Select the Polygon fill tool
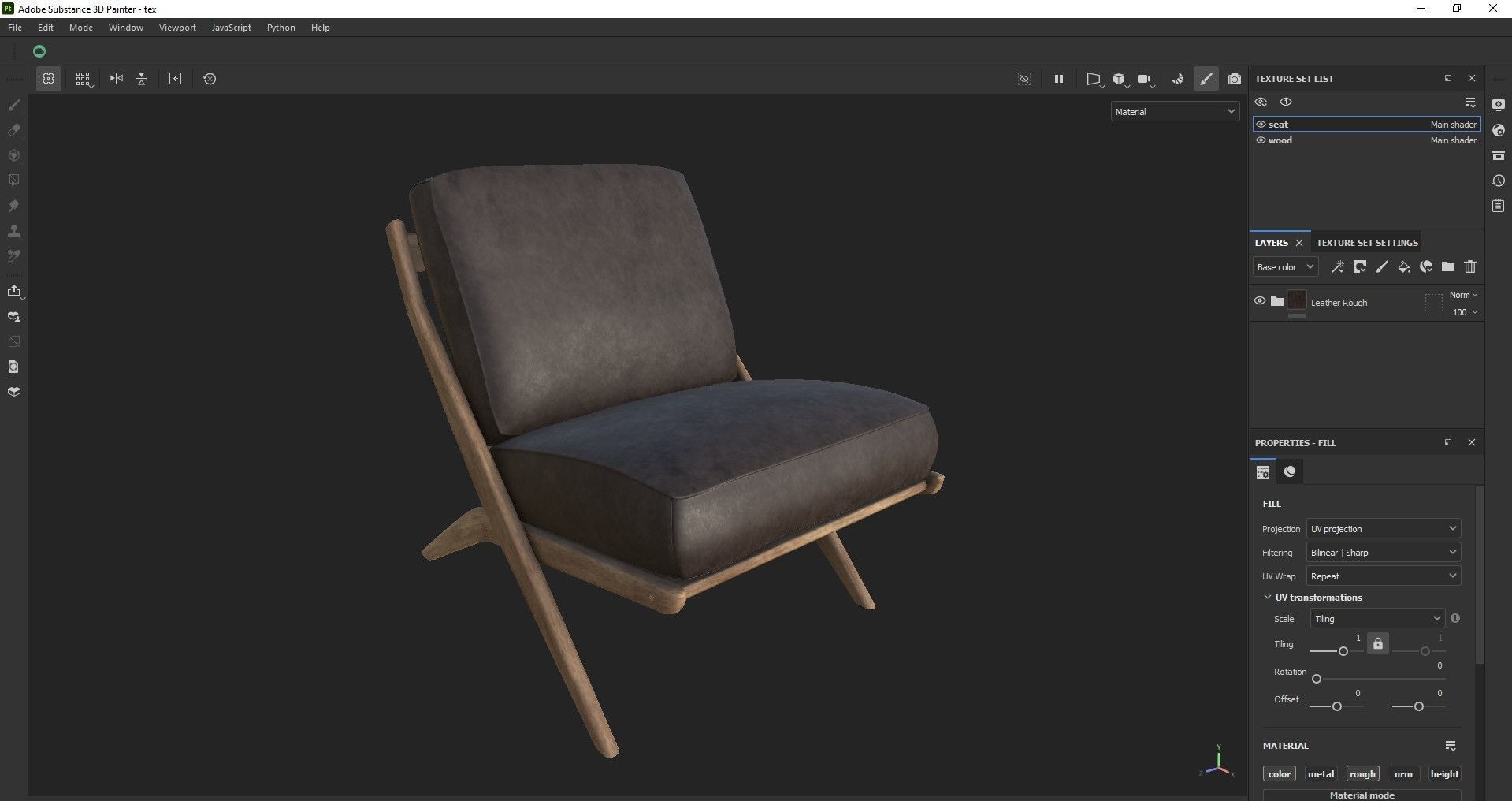The height and width of the screenshot is (801, 1512). click(13, 181)
